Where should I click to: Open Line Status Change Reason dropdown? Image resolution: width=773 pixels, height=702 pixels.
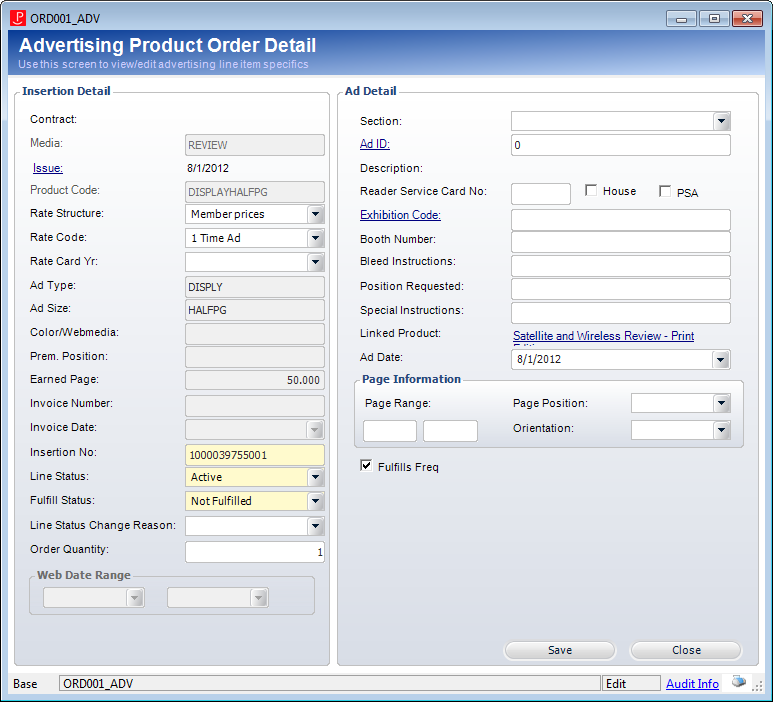(x=316, y=526)
